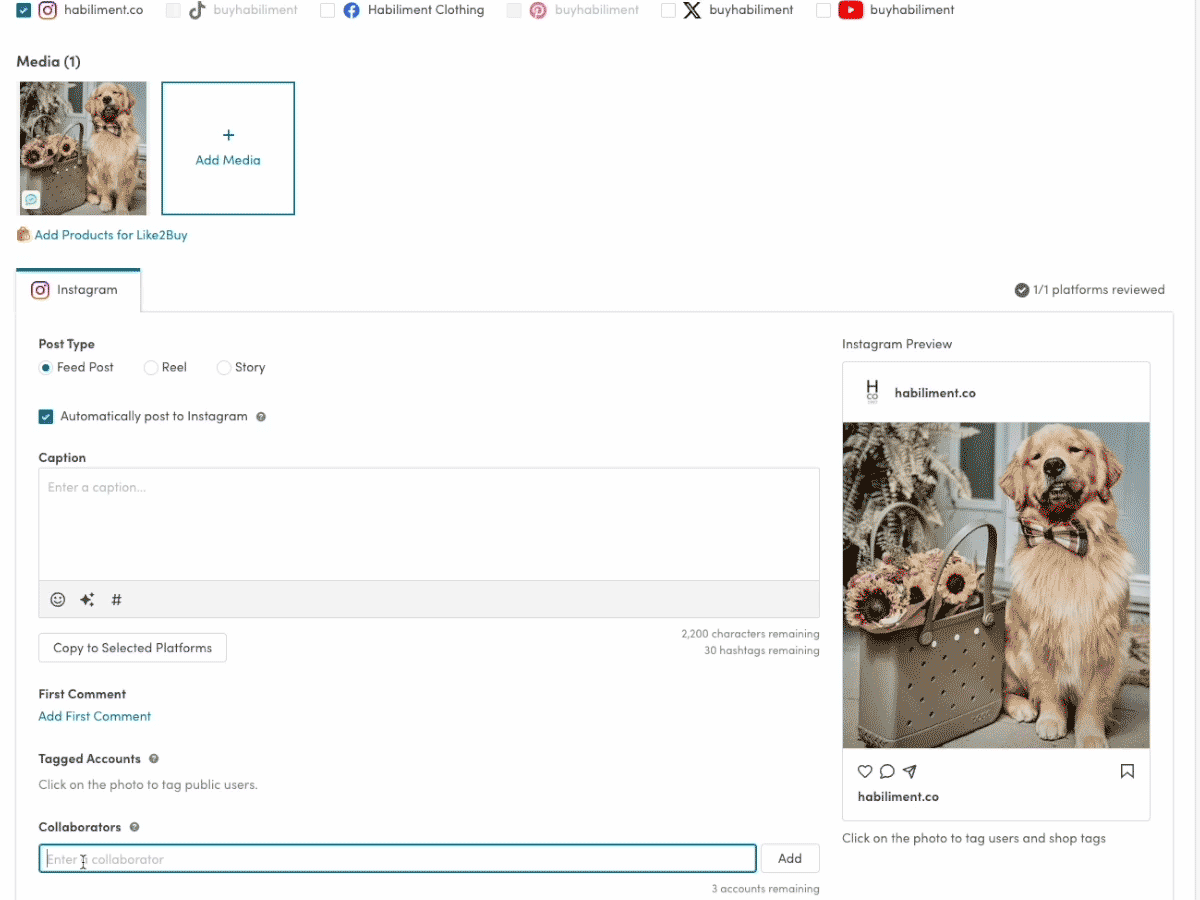Click the Add Media tile
The image size is (1200, 900).
pos(228,148)
